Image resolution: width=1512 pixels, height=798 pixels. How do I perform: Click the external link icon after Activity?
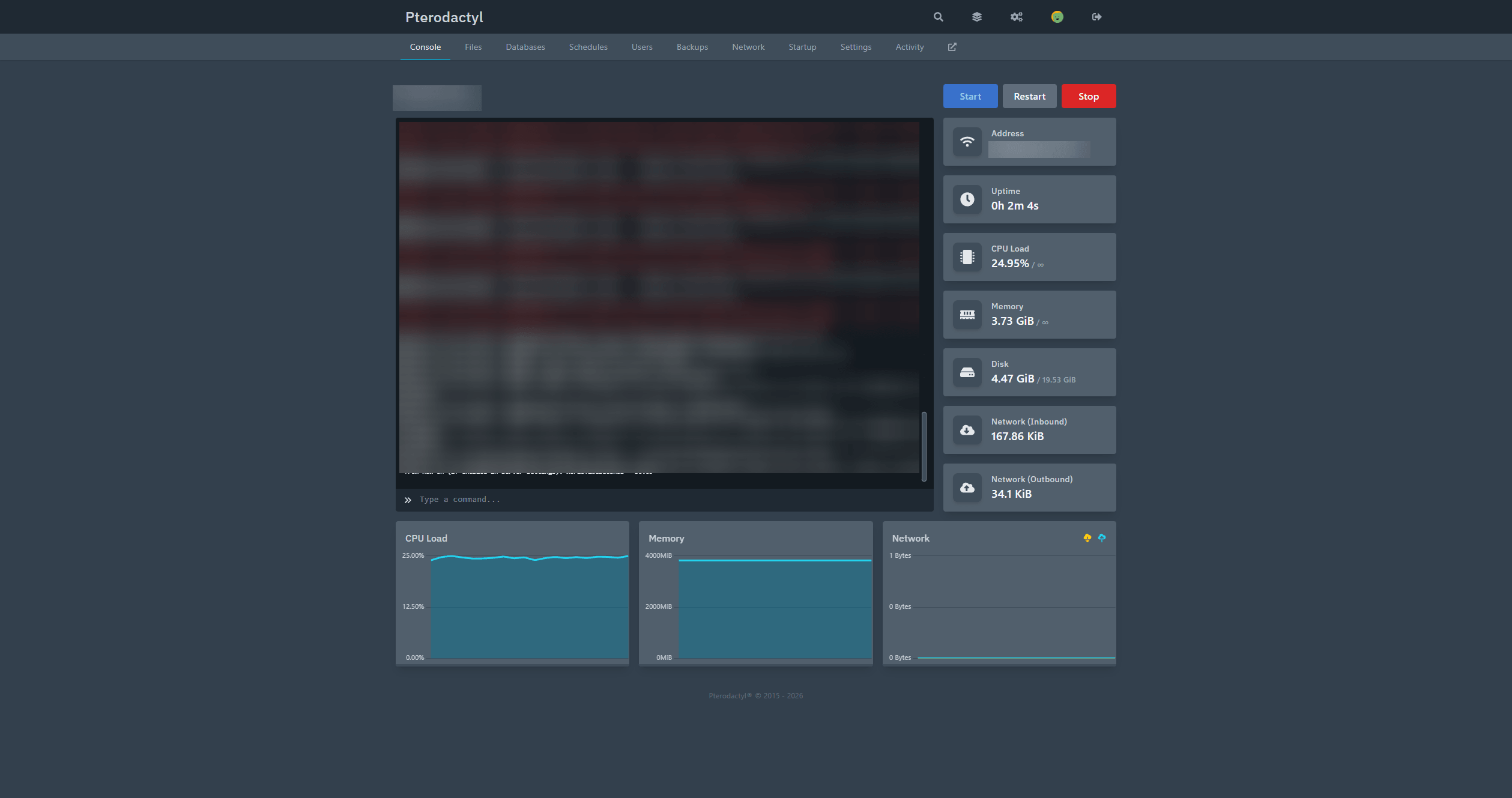click(952, 47)
